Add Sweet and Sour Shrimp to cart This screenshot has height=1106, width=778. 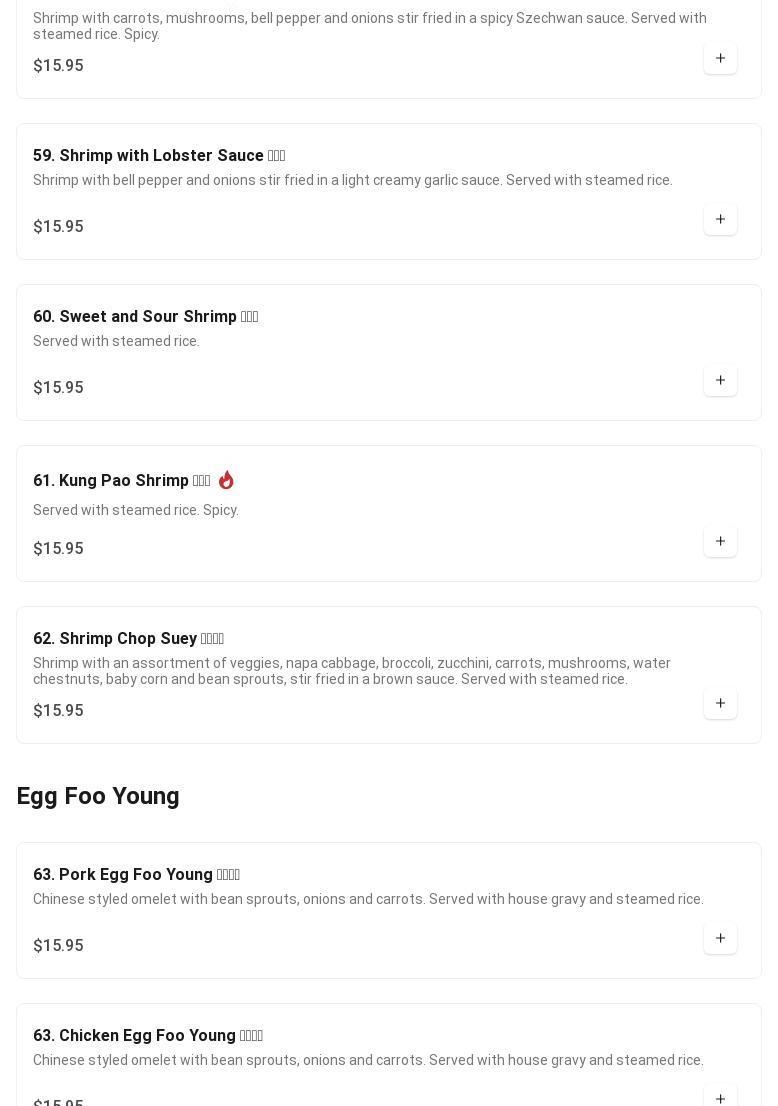[720, 379]
